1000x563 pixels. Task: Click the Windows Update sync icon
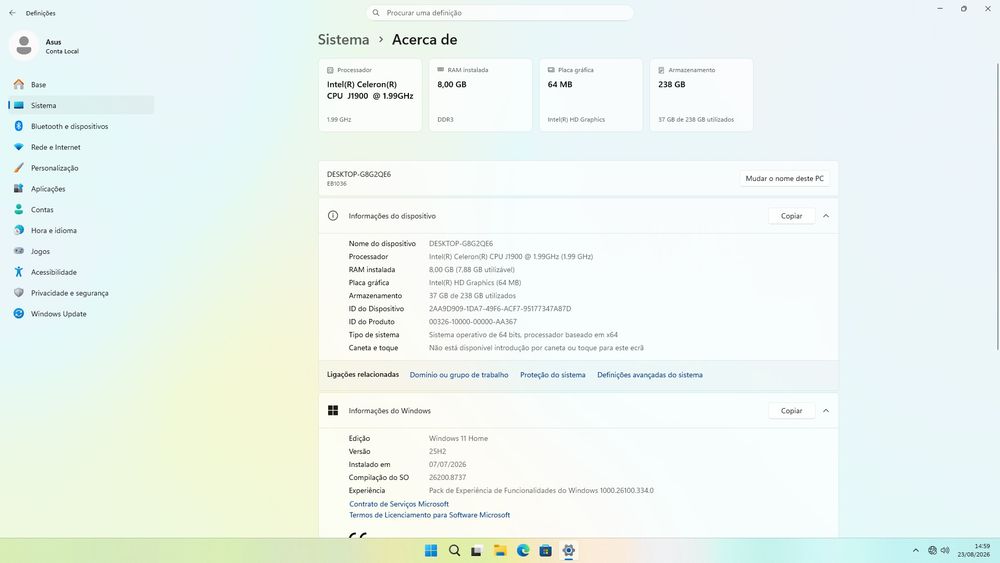pos(18,314)
